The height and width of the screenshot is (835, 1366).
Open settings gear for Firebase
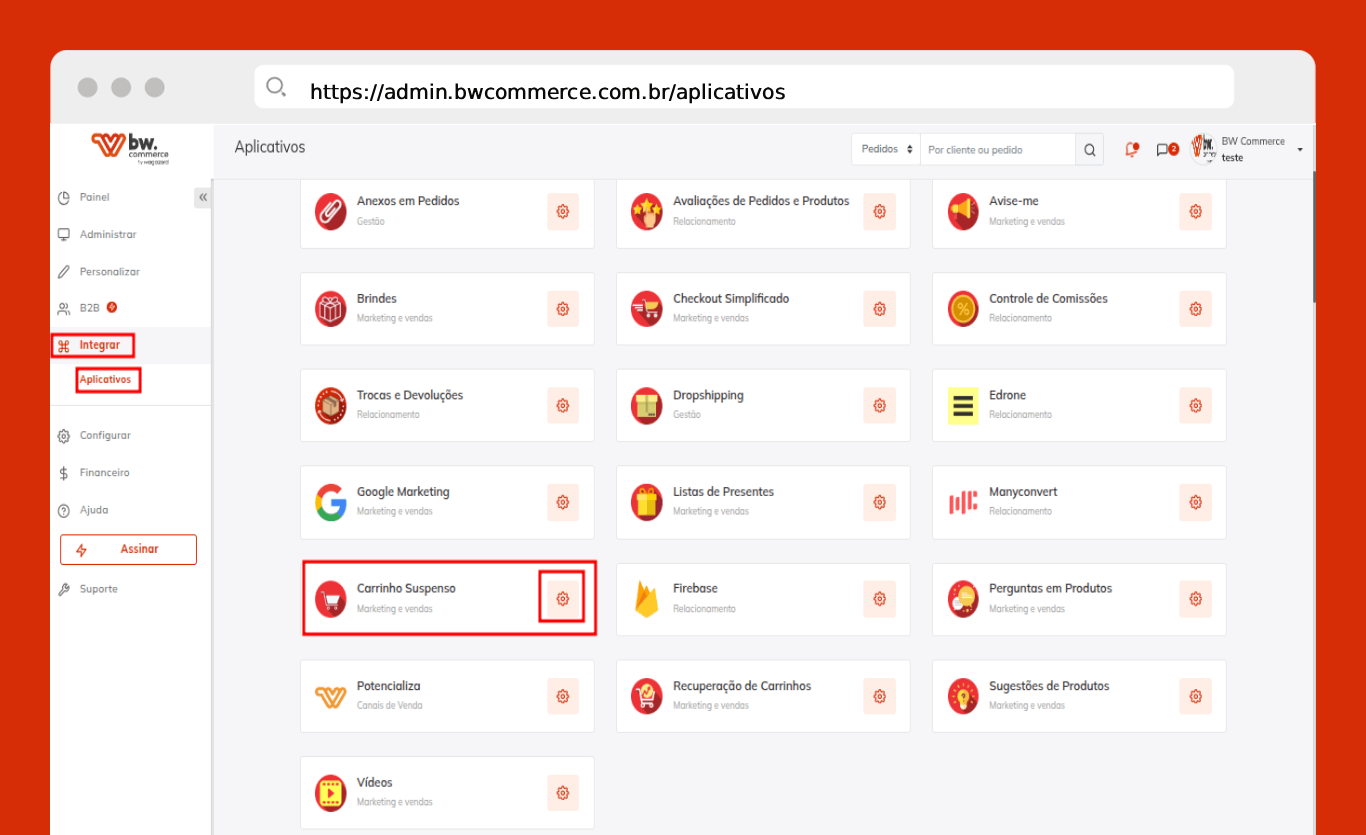(879, 598)
